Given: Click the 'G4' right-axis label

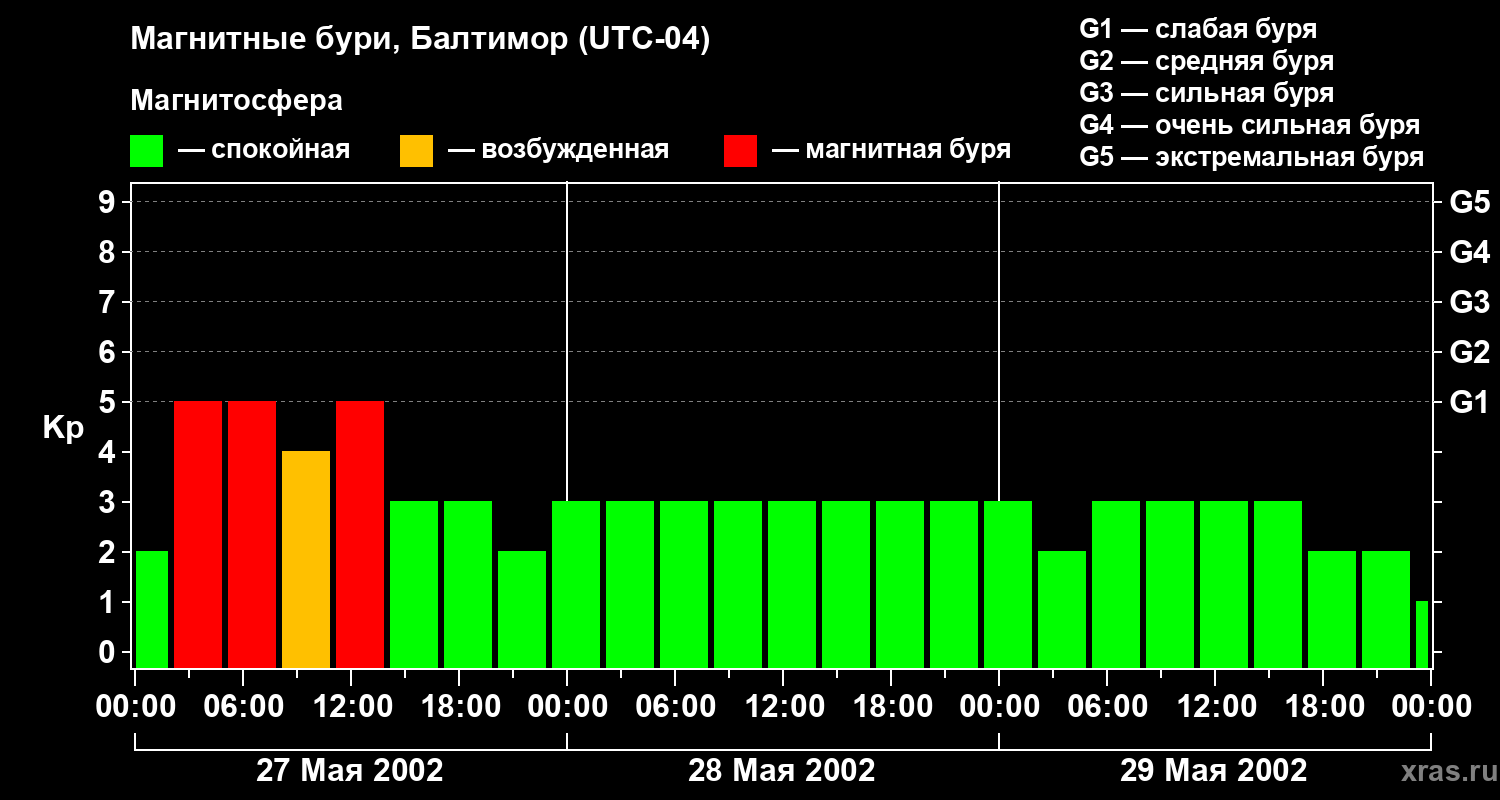Looking at the screenshot, I should point(1470,252).
